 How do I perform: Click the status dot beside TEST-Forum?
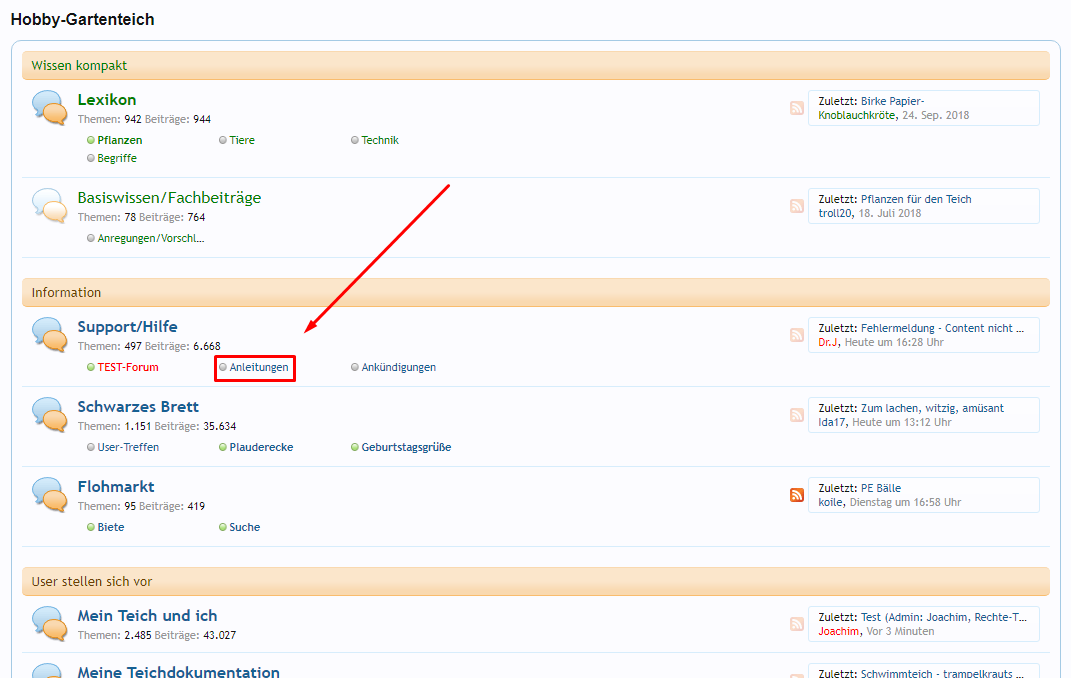(91, 367)
